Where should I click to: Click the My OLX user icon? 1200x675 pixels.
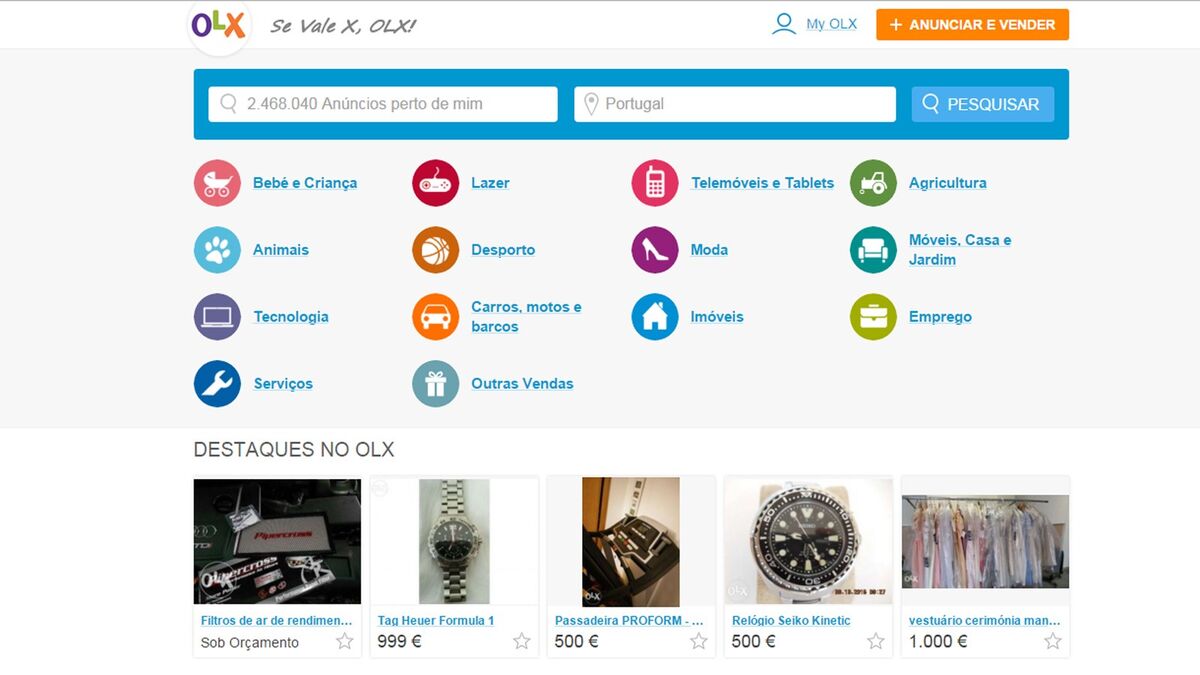pos(784,24)
